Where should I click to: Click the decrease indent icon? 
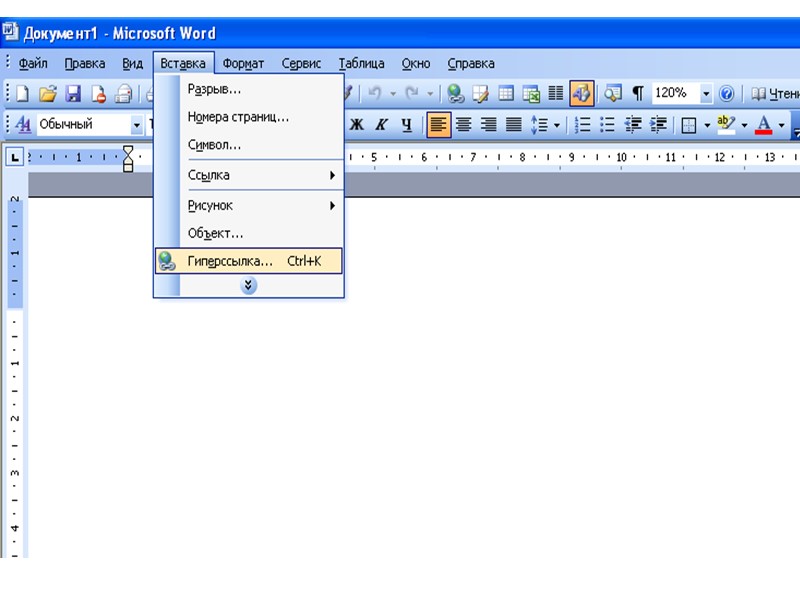(633, 124)
